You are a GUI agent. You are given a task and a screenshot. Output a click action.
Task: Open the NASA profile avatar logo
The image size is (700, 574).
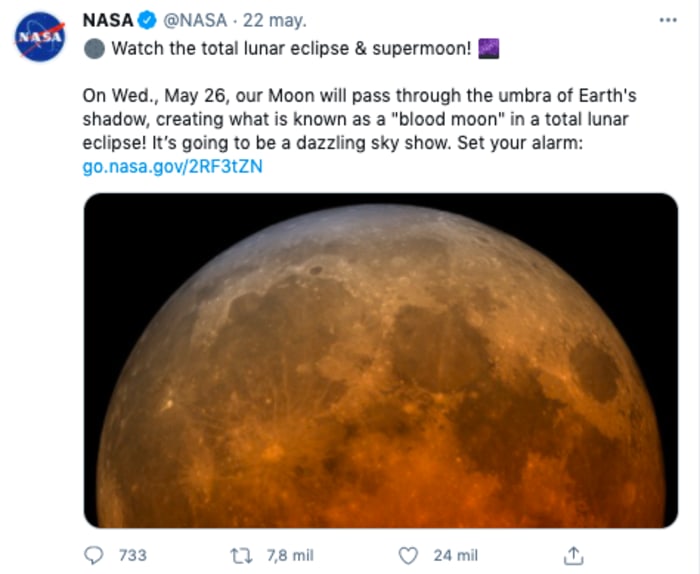click(x=40, y=38)
